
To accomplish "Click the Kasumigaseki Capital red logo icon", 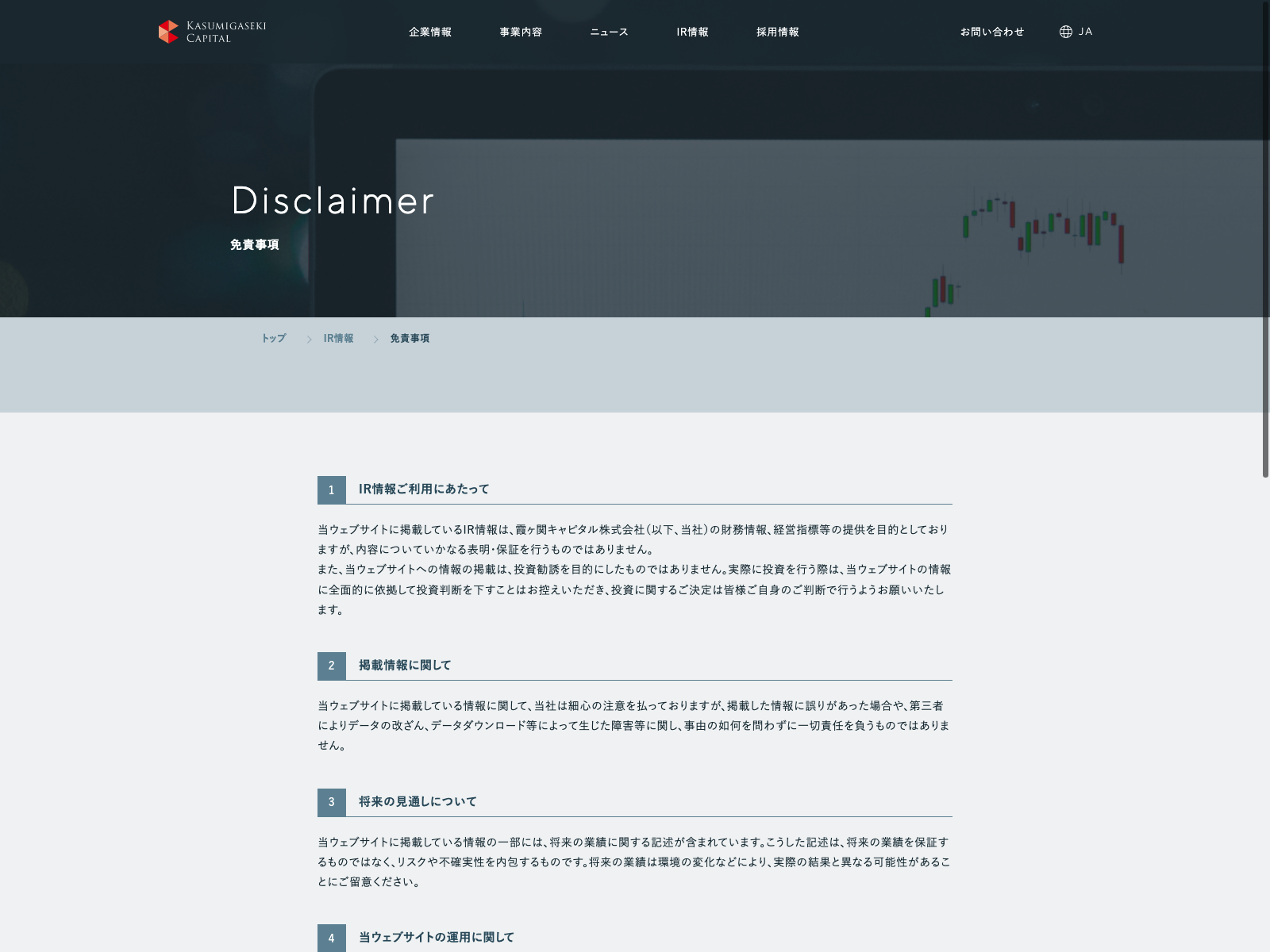I will tap(168, 32).
